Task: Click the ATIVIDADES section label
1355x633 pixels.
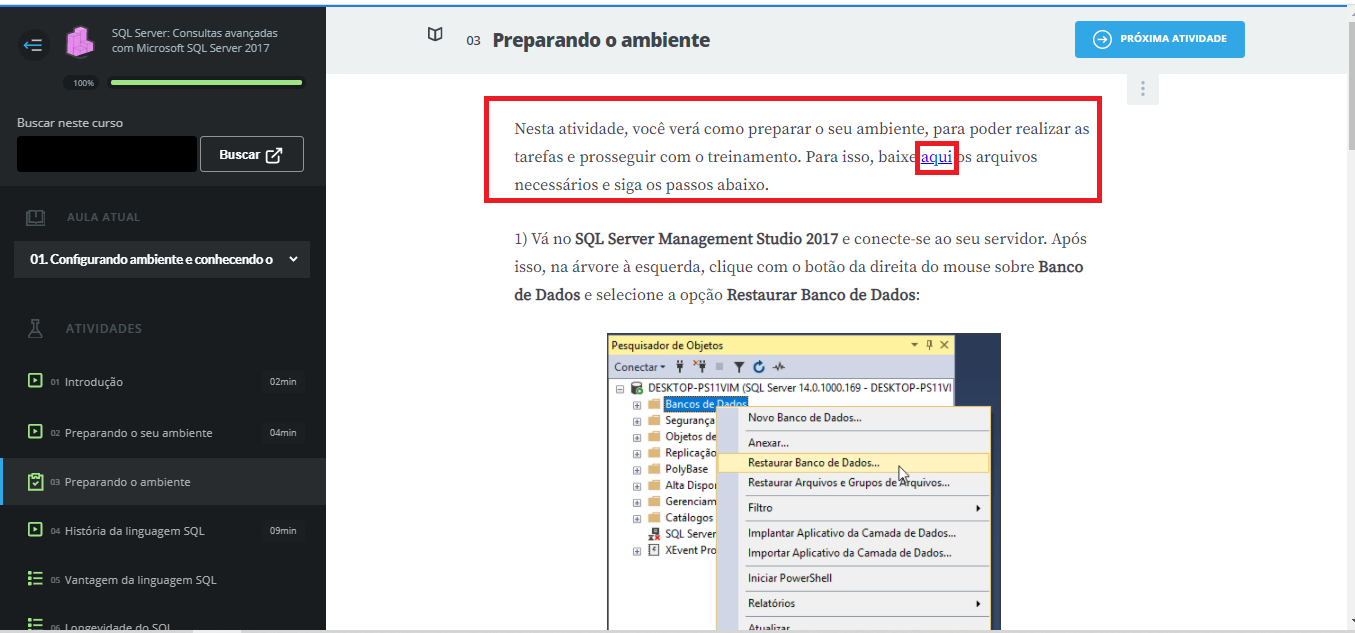Action: point(104,328)
